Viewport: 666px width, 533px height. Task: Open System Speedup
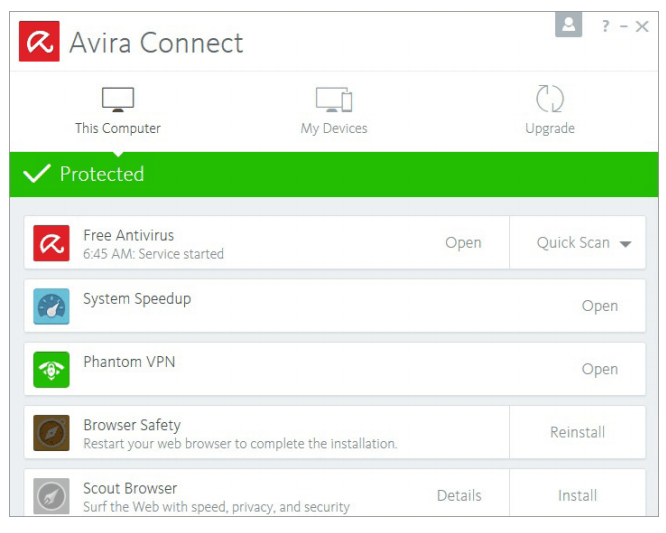(x=599, y=306)
